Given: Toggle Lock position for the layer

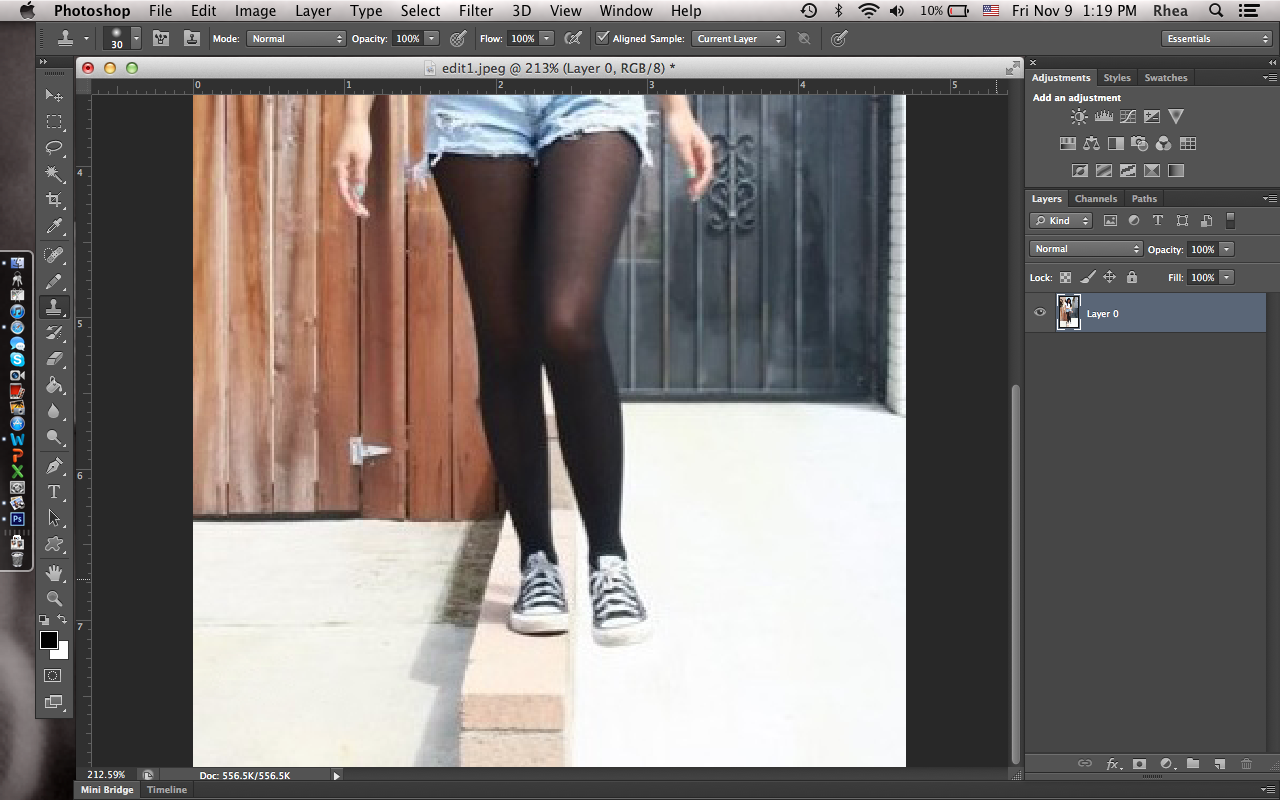Looking at the screenshot, I should coord(1109,277).
